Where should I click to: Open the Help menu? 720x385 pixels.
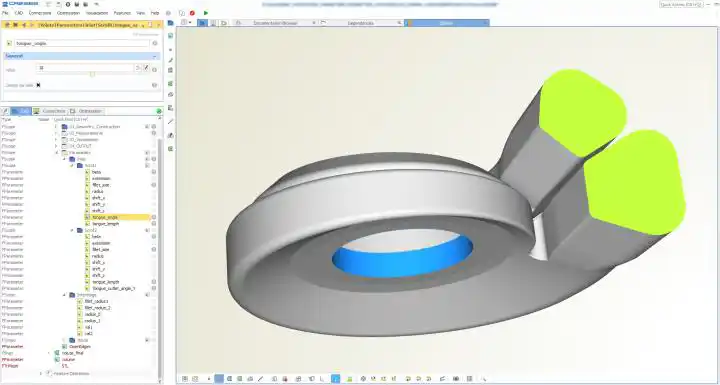[155, 13]
